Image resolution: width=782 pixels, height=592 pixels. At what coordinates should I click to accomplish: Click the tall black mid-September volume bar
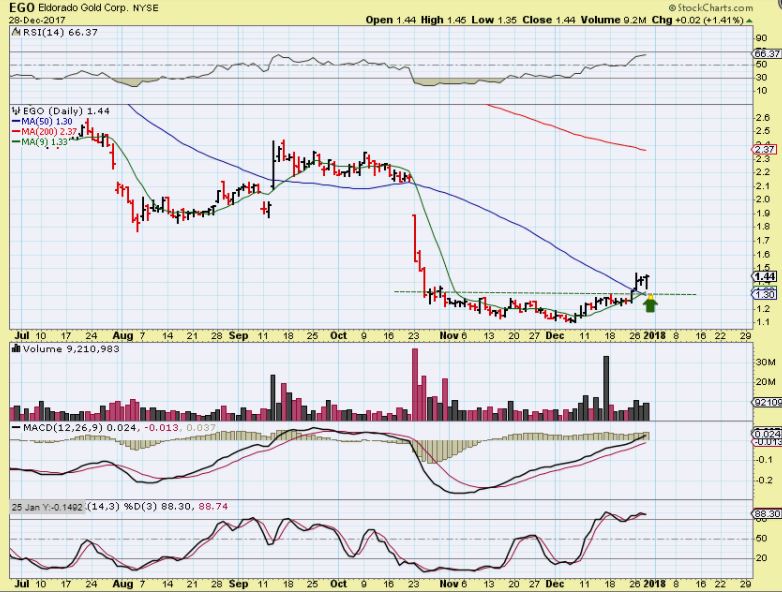(x=273, y=397)
